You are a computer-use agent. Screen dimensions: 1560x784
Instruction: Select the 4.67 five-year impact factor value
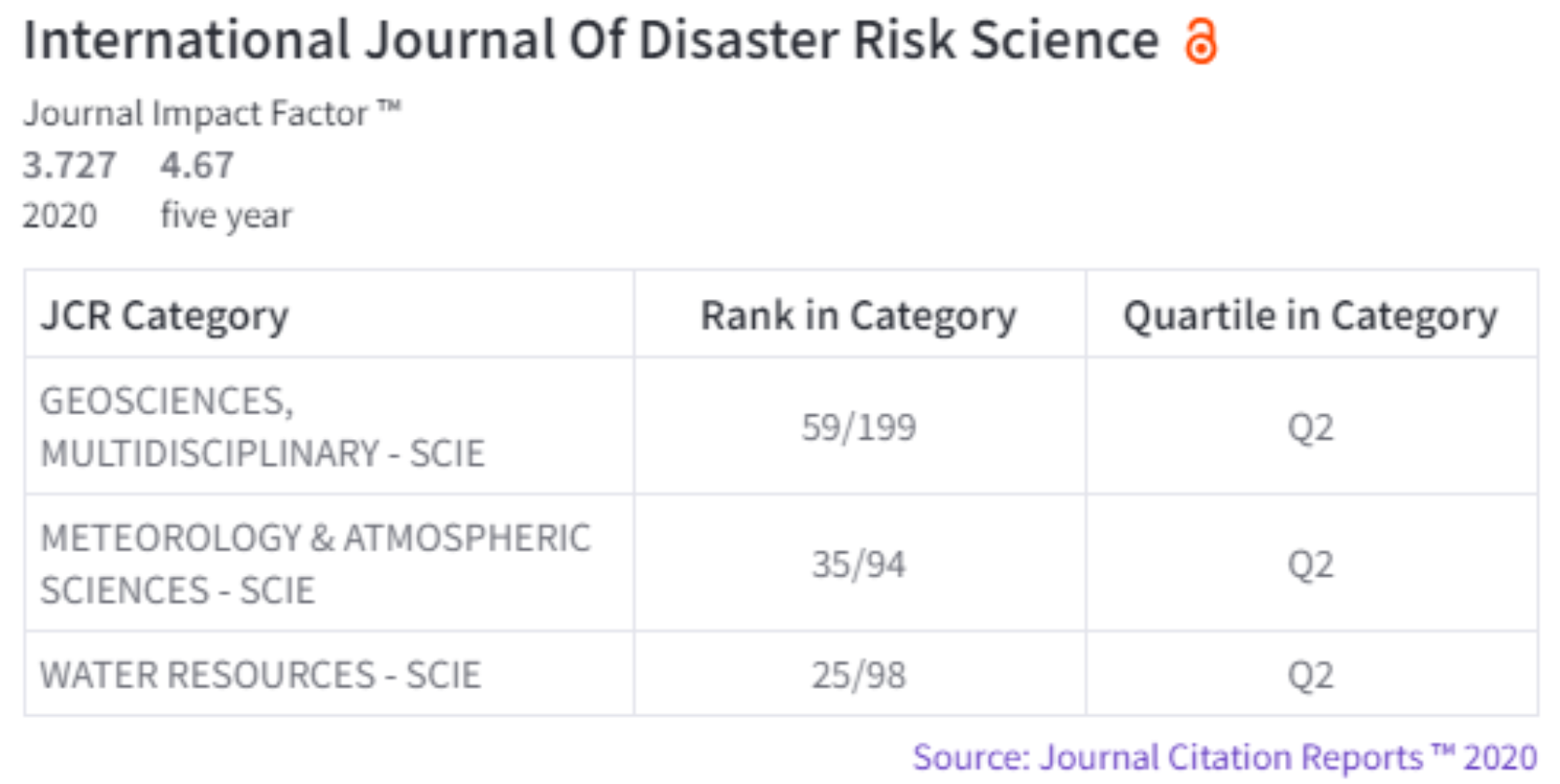[x=197, y=166]
